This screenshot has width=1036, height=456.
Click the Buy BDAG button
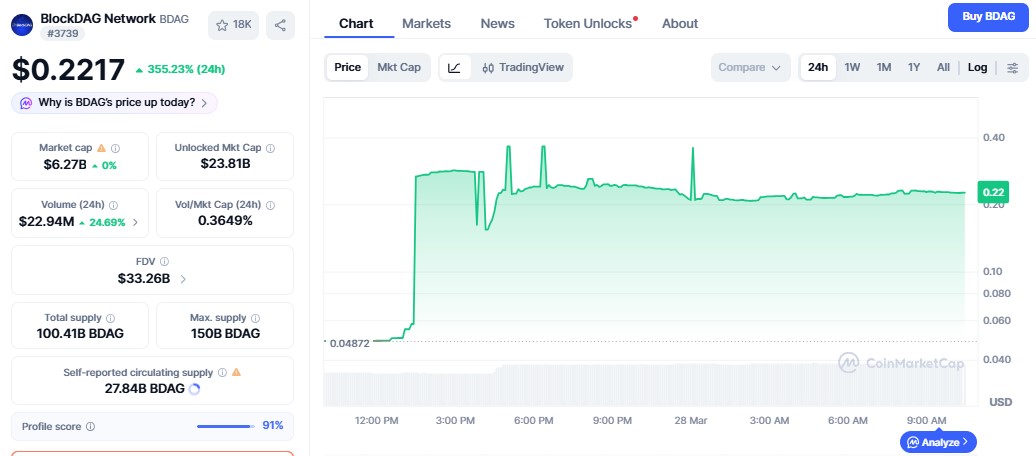click(988, 17)
